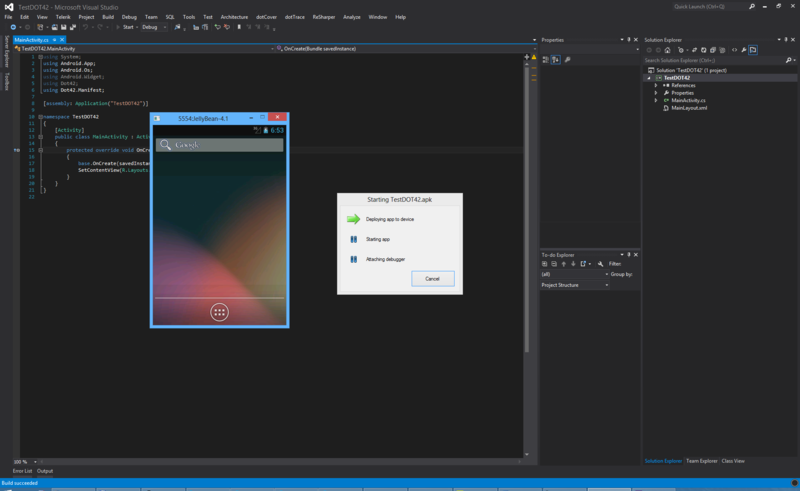Toggle Alphabetical sort in Properties panel
The width and height of the screenshot is (800, 491).
[556, 60]
